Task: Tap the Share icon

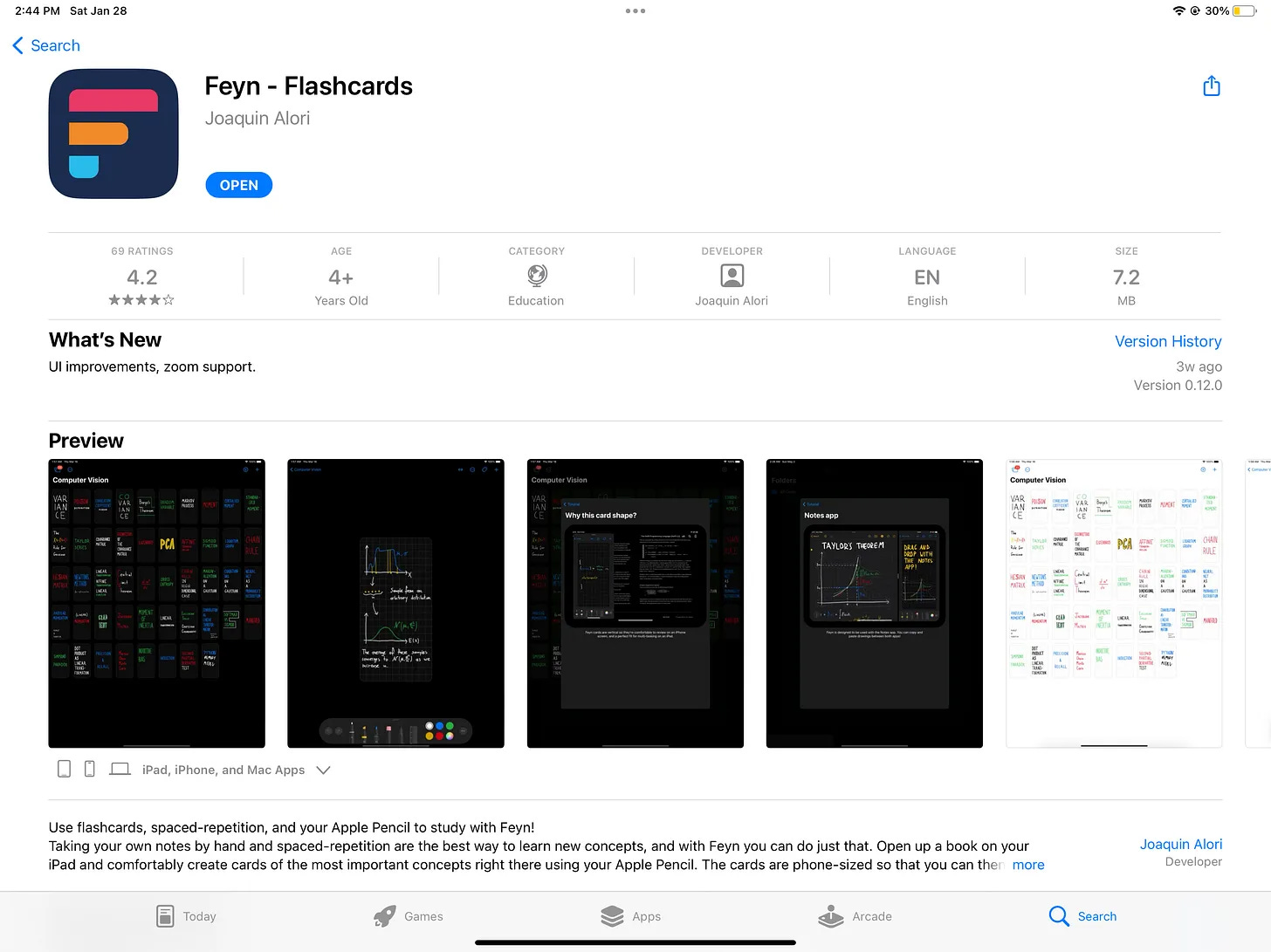Action: point(1211,86)
